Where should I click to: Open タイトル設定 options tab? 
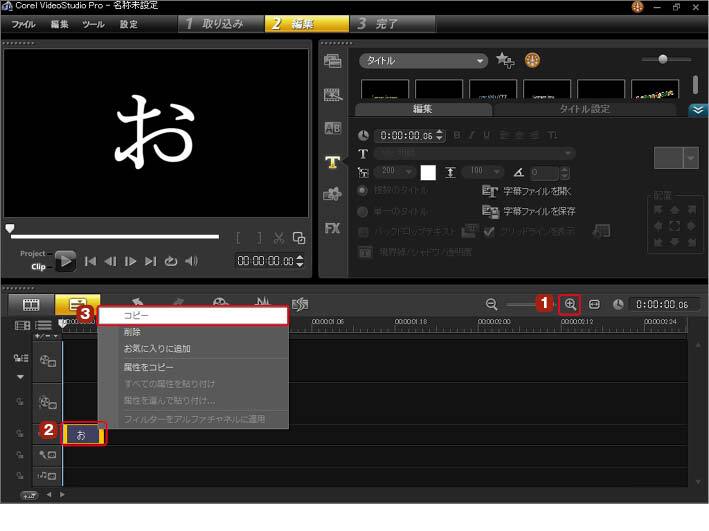[x=585, y=109]
